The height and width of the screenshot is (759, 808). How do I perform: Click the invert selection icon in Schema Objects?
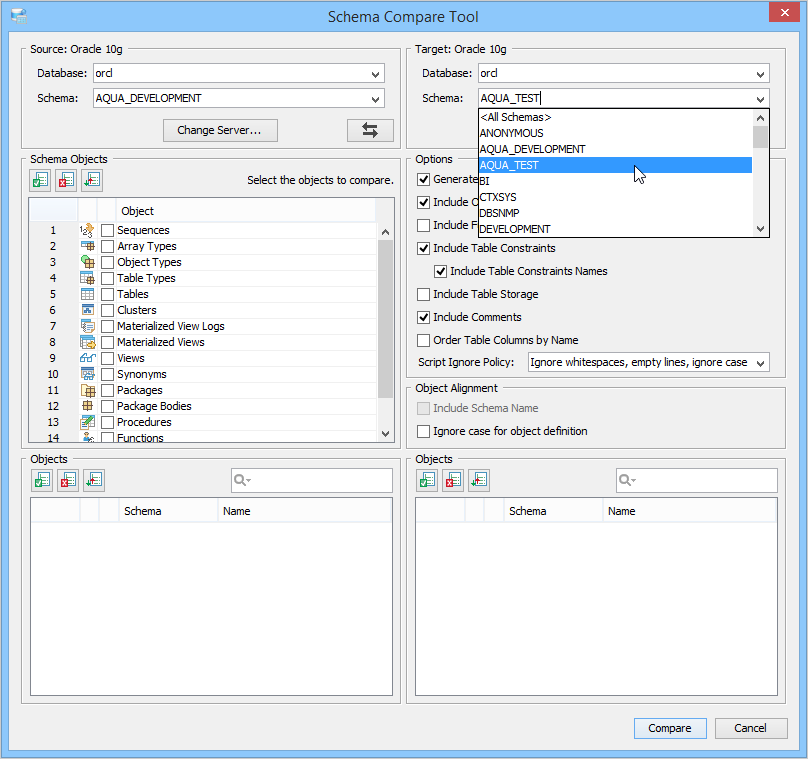[x=92, y=180]
